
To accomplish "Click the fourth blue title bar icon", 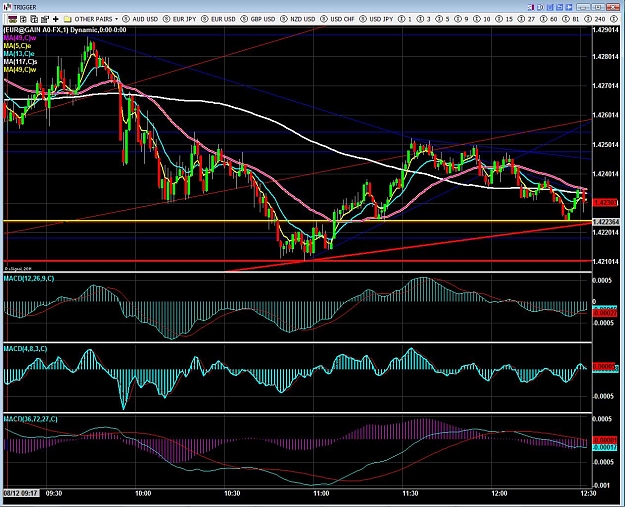I will tap(559, 7).
